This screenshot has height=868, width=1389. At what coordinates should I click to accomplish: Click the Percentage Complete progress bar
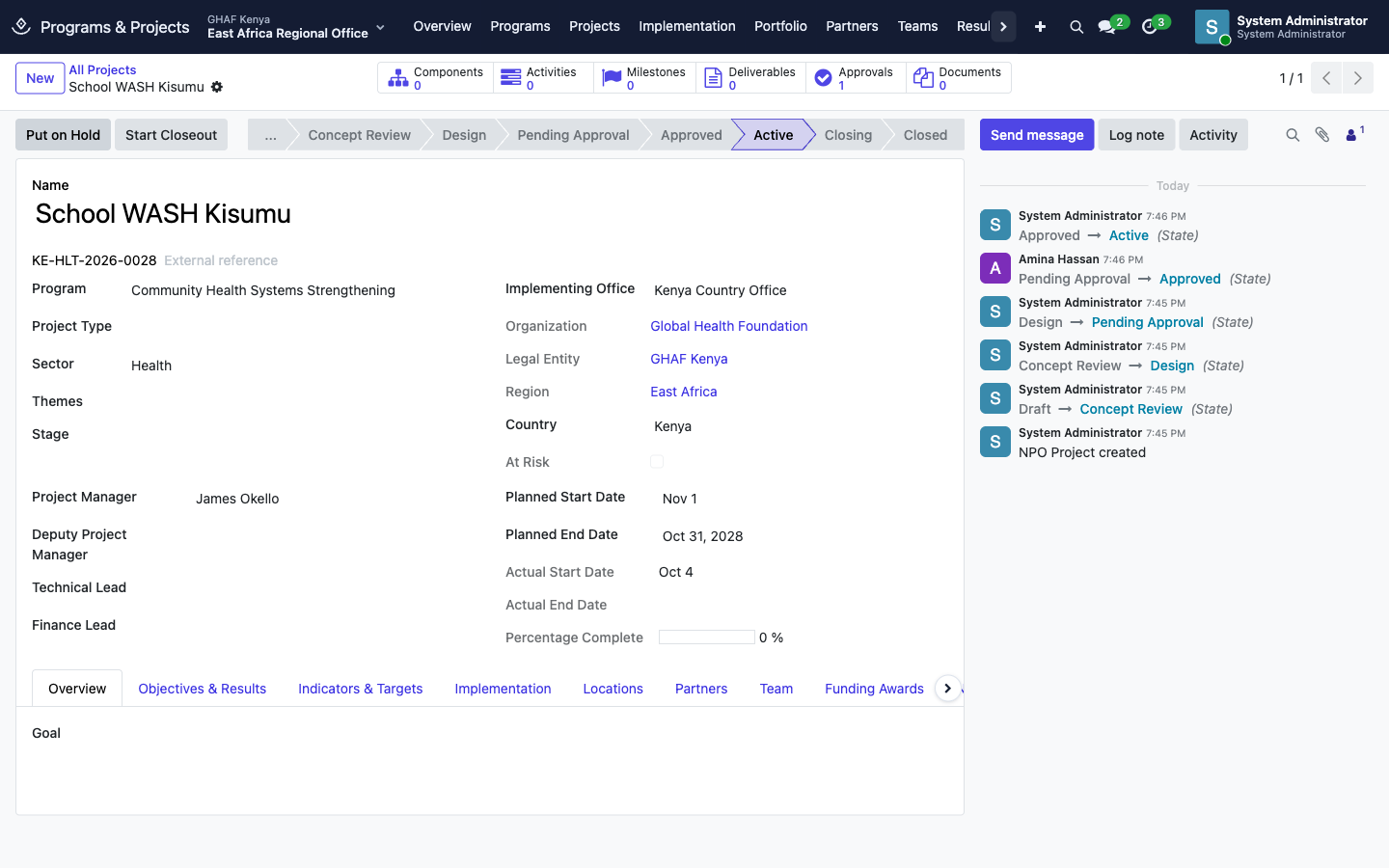706,637
